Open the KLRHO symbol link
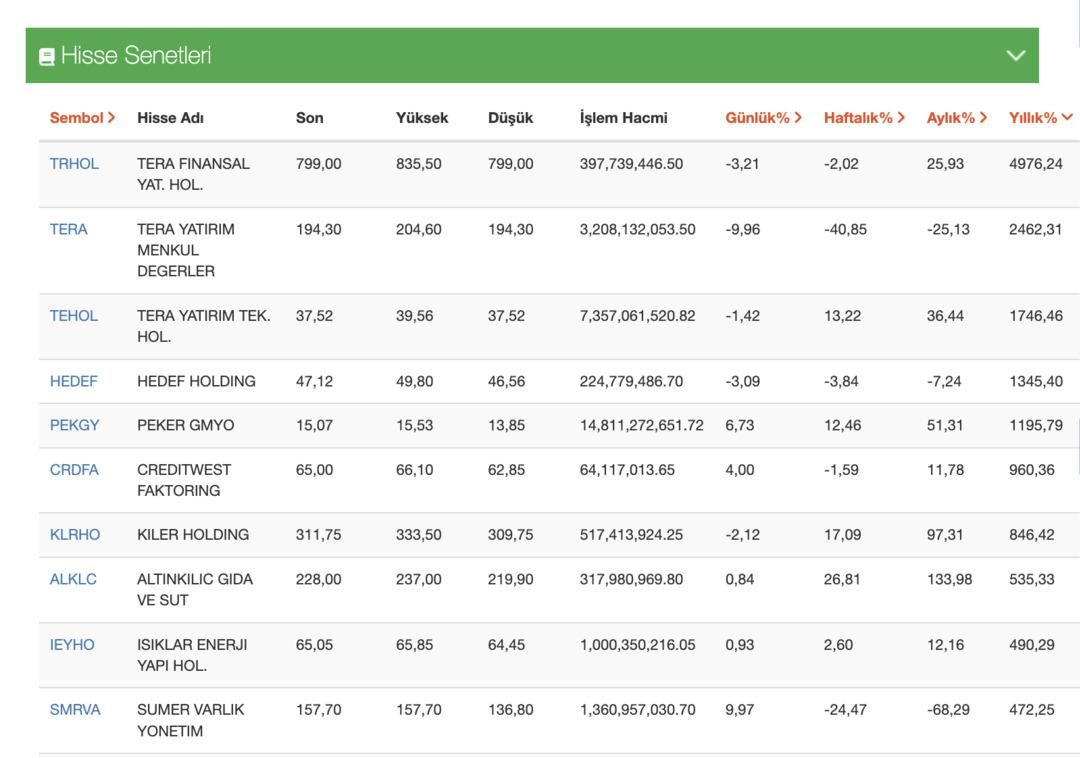Image resolution: width=1080 pixels, height=758 pixels. [x=75, y=535]
